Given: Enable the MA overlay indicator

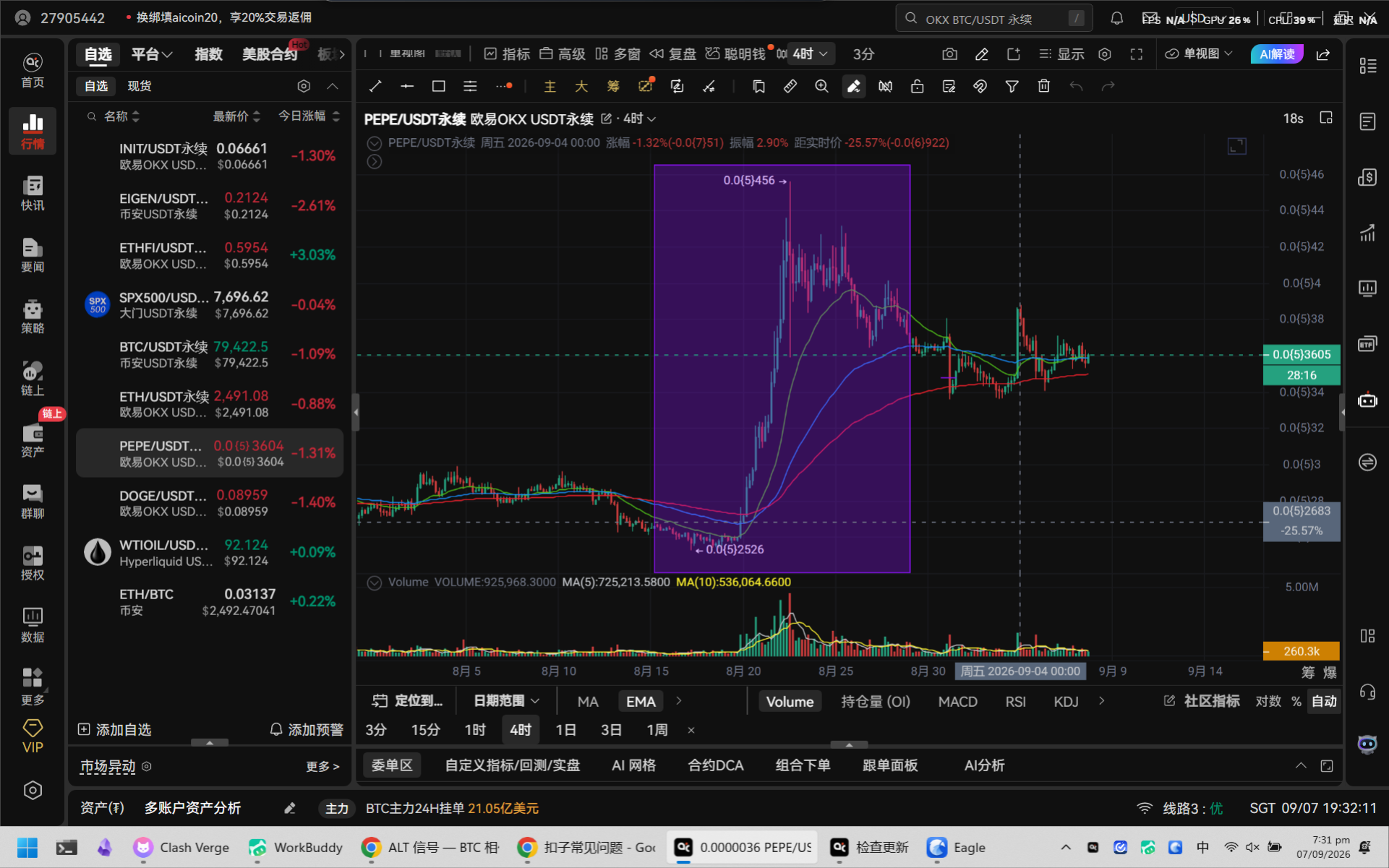Looking at the screenshot, I should tap(588, 702).
